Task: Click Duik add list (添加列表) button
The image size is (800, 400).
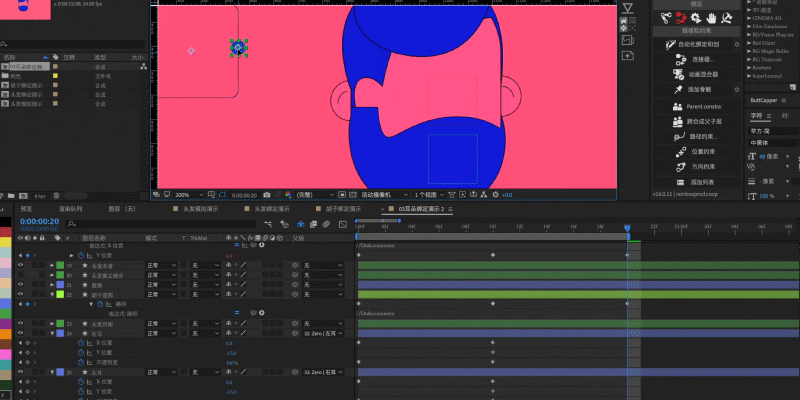Action: tap(697, 182)
